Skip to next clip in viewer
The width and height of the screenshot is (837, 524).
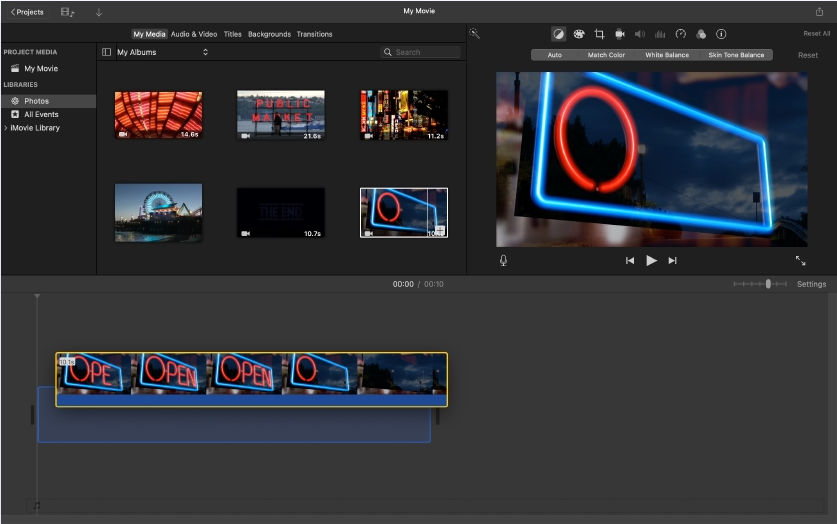673,260
